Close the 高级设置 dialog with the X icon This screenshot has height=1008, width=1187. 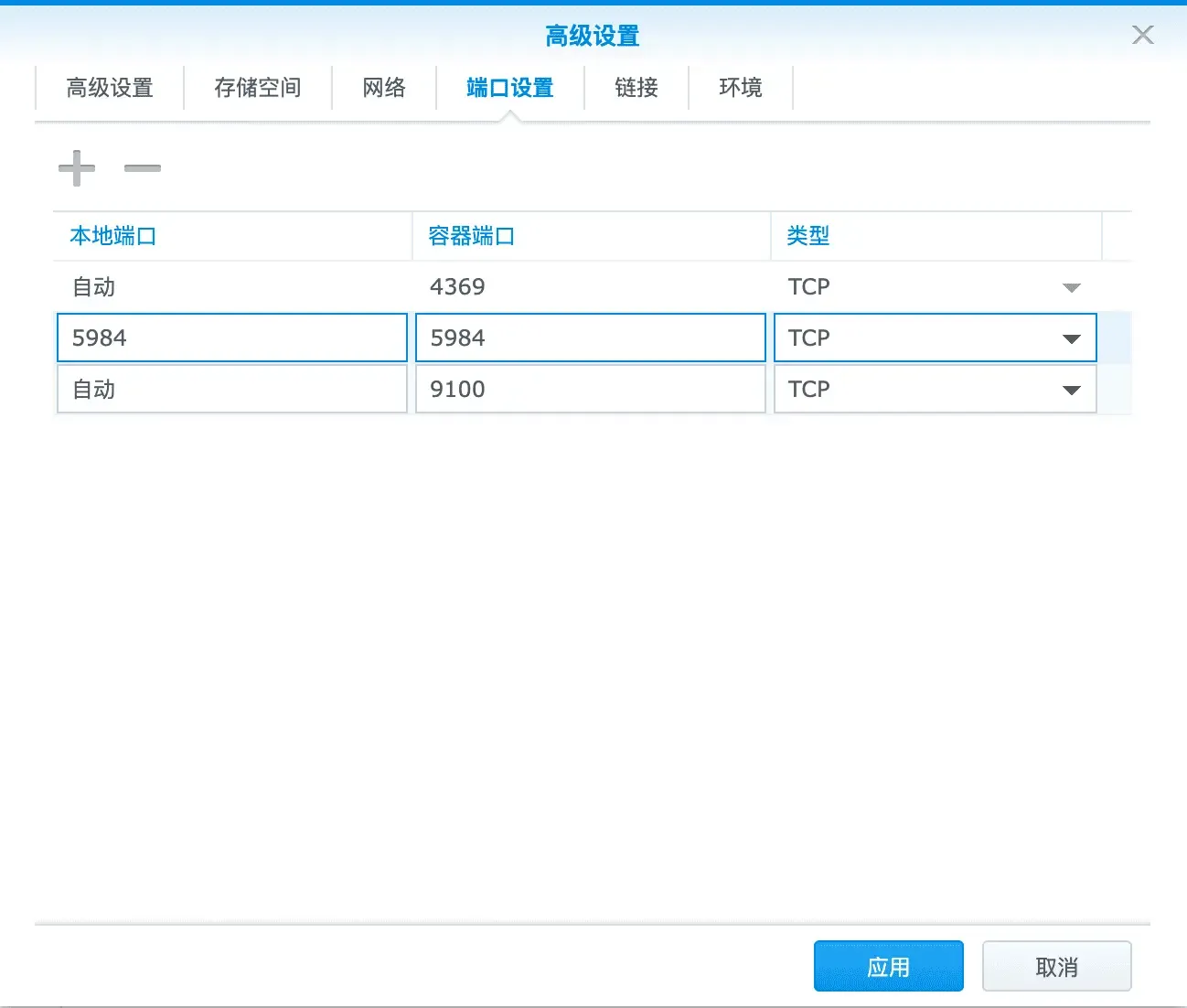pos(1142,35)
